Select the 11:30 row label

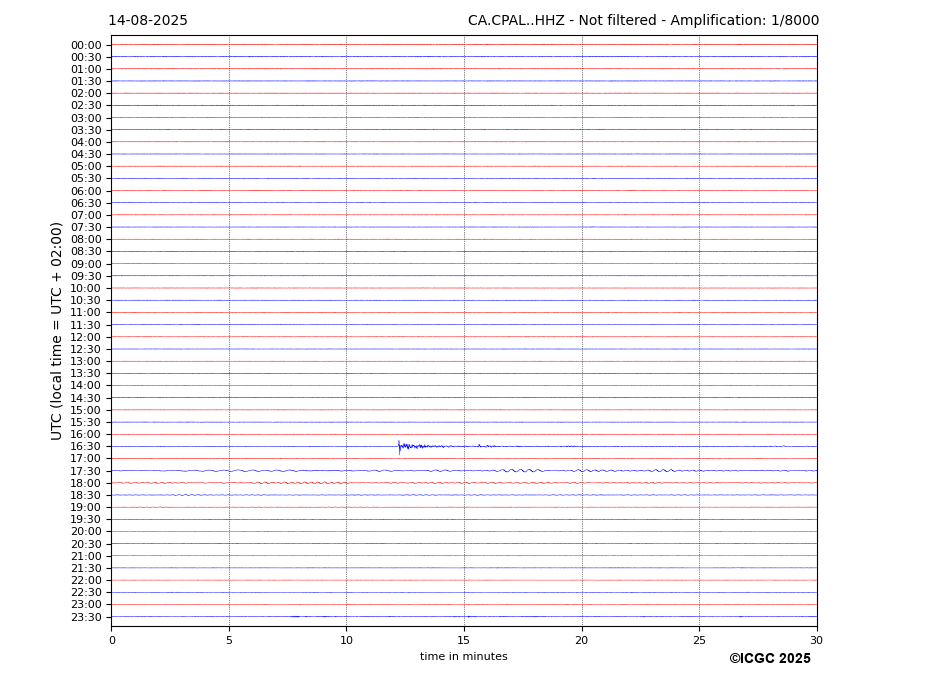tap(86, 325)
